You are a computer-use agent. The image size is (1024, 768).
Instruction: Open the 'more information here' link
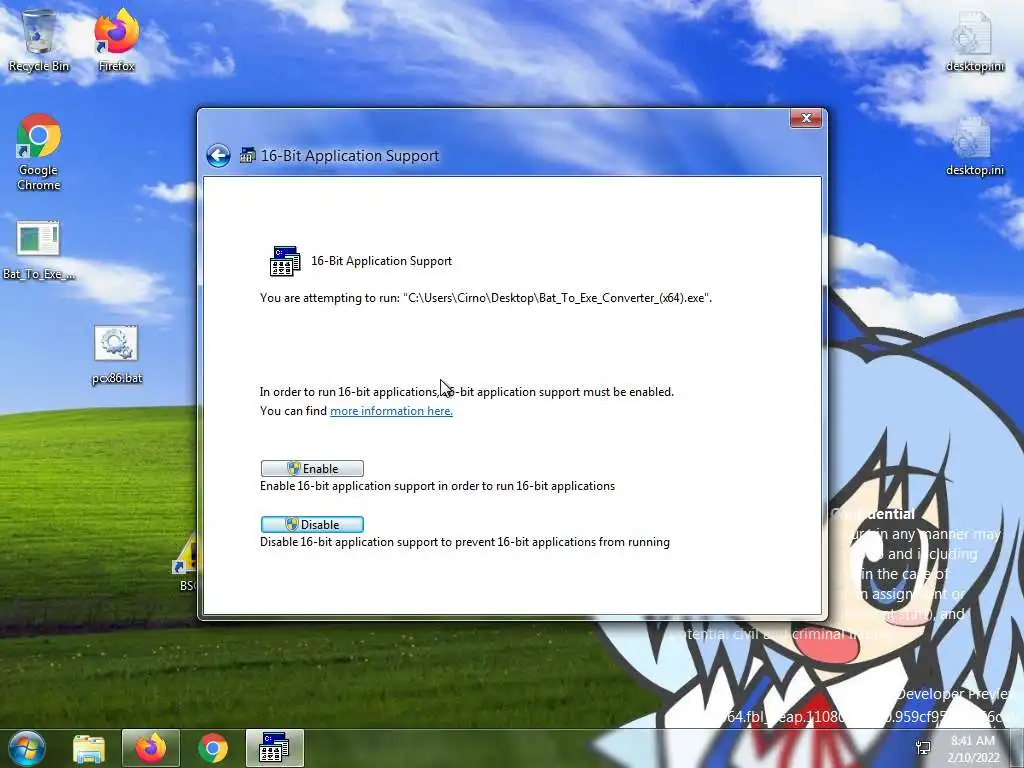click(391, 411)
